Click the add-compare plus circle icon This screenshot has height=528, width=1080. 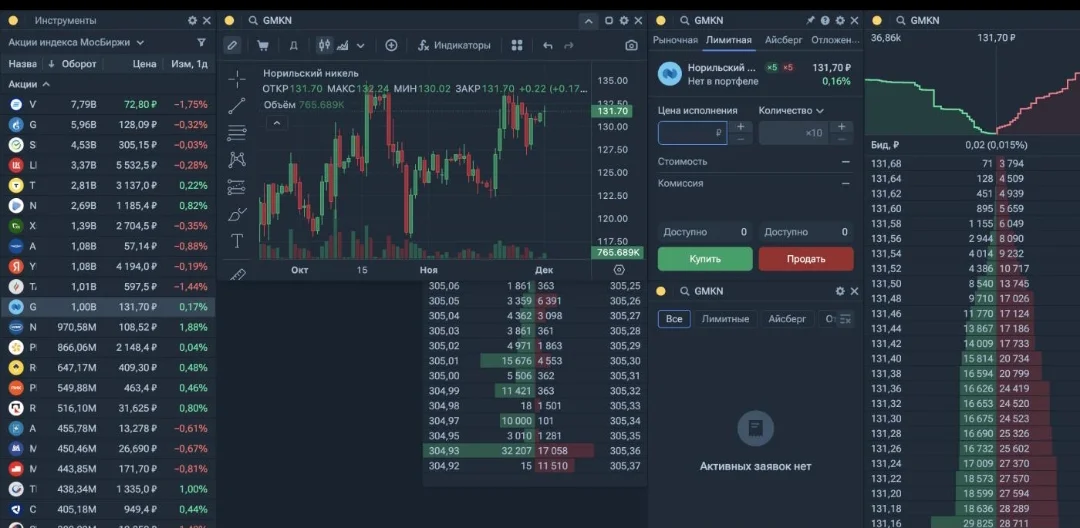[391, 45]
